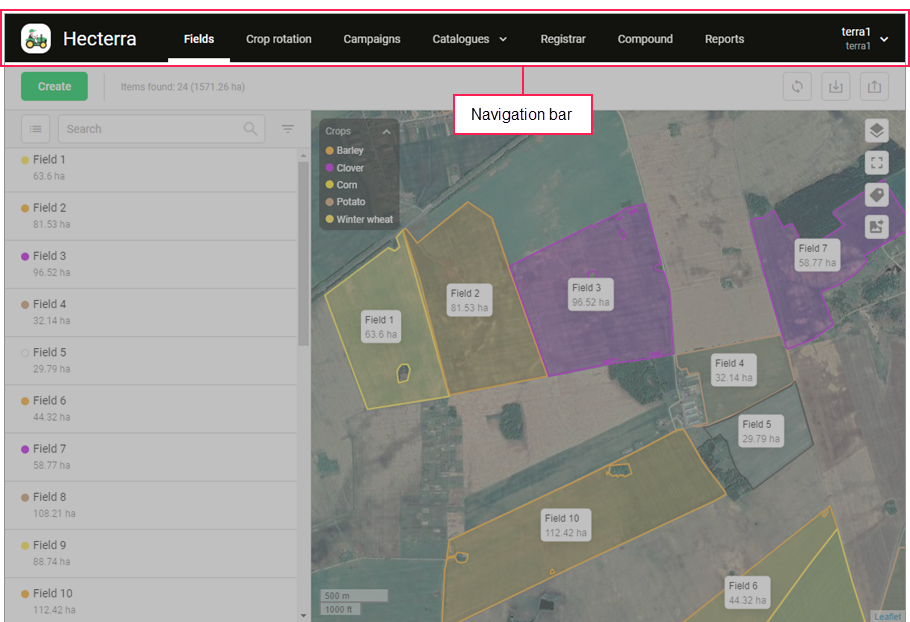Viewport: 910px width, 622px height.
Task: Refresh the fields list
Action: [797, 87]
